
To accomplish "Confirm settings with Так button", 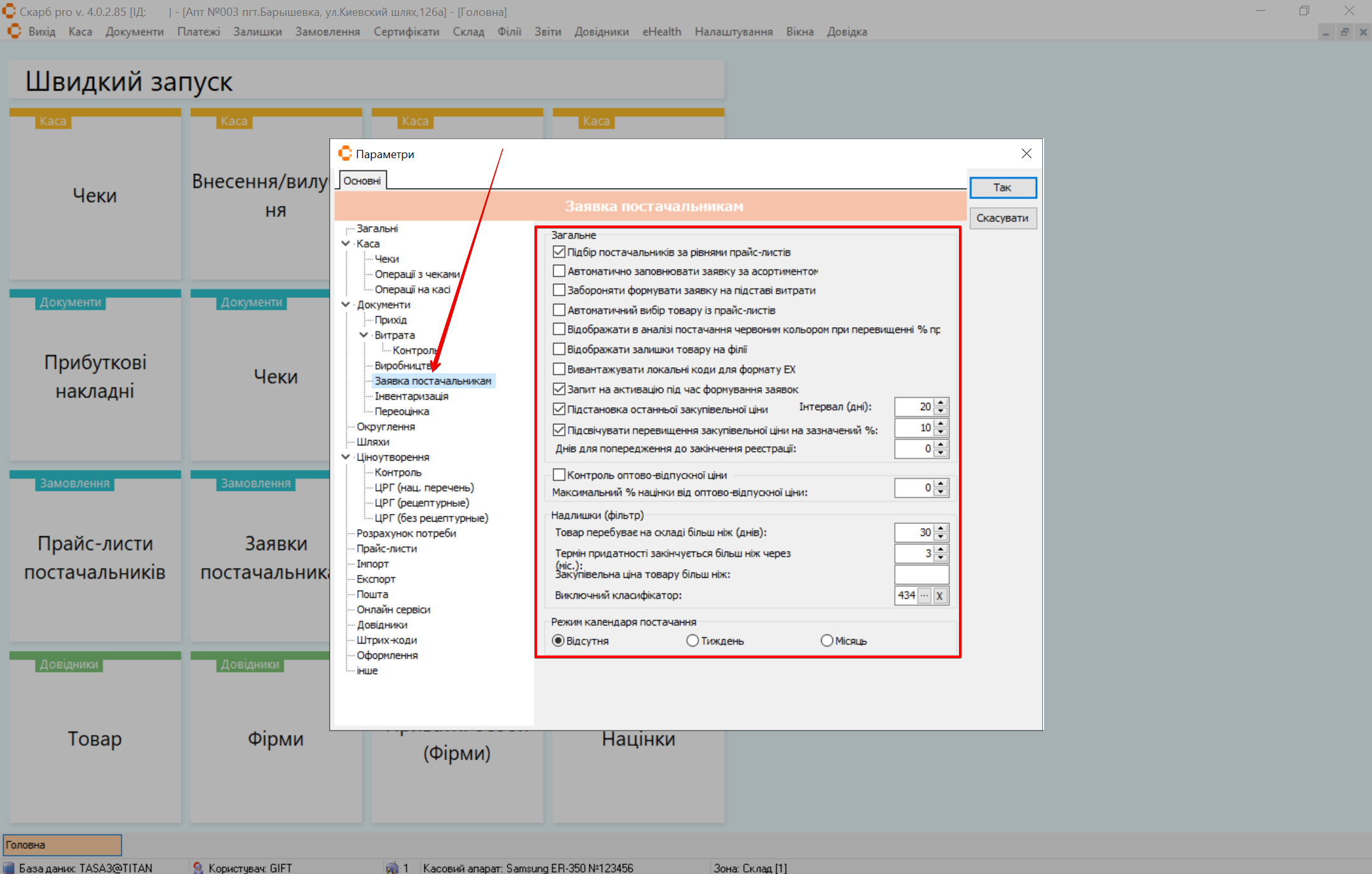I will pyautogui.click(x=1002, y=187).
